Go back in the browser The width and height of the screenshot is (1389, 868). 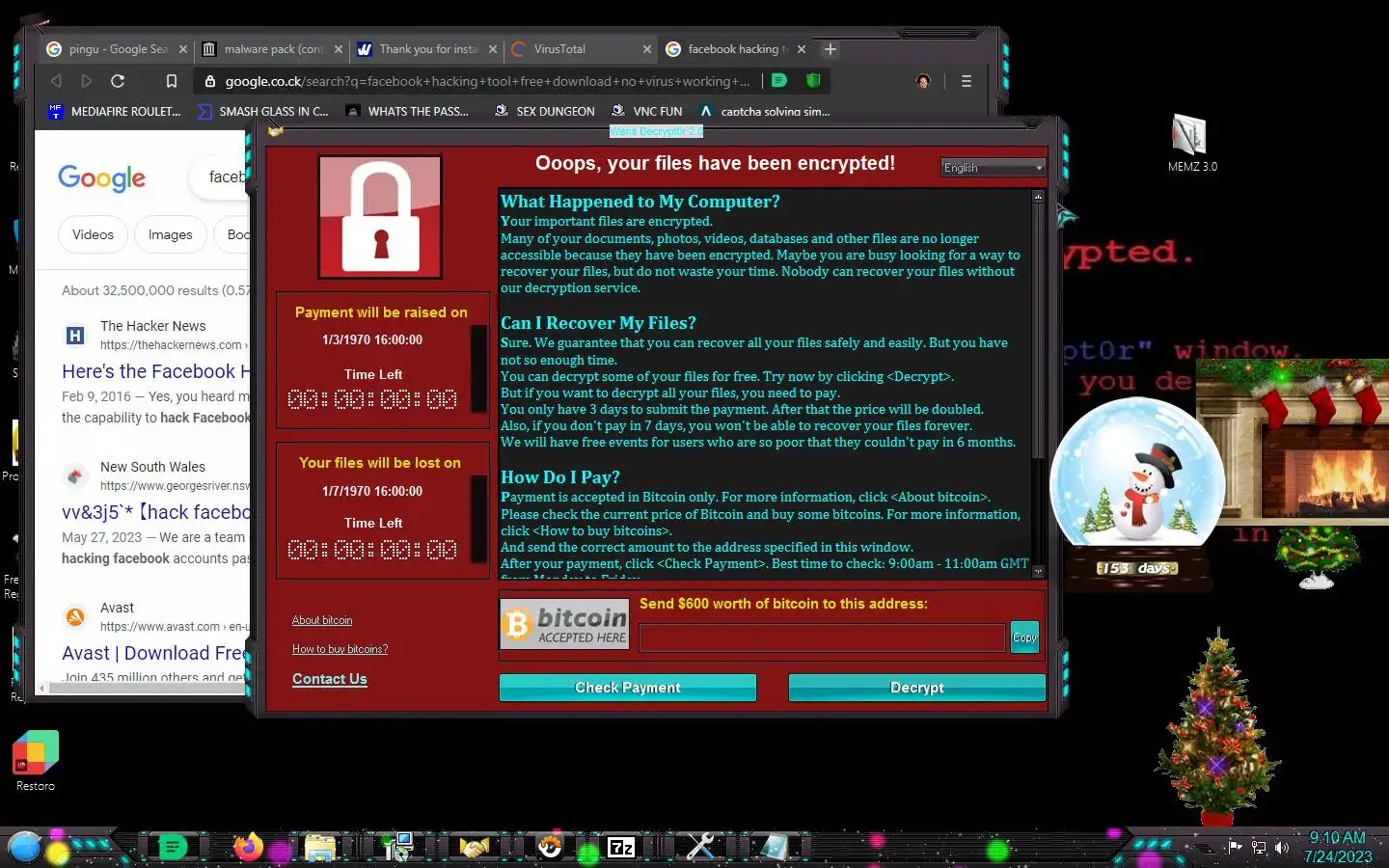click(56, 81)
